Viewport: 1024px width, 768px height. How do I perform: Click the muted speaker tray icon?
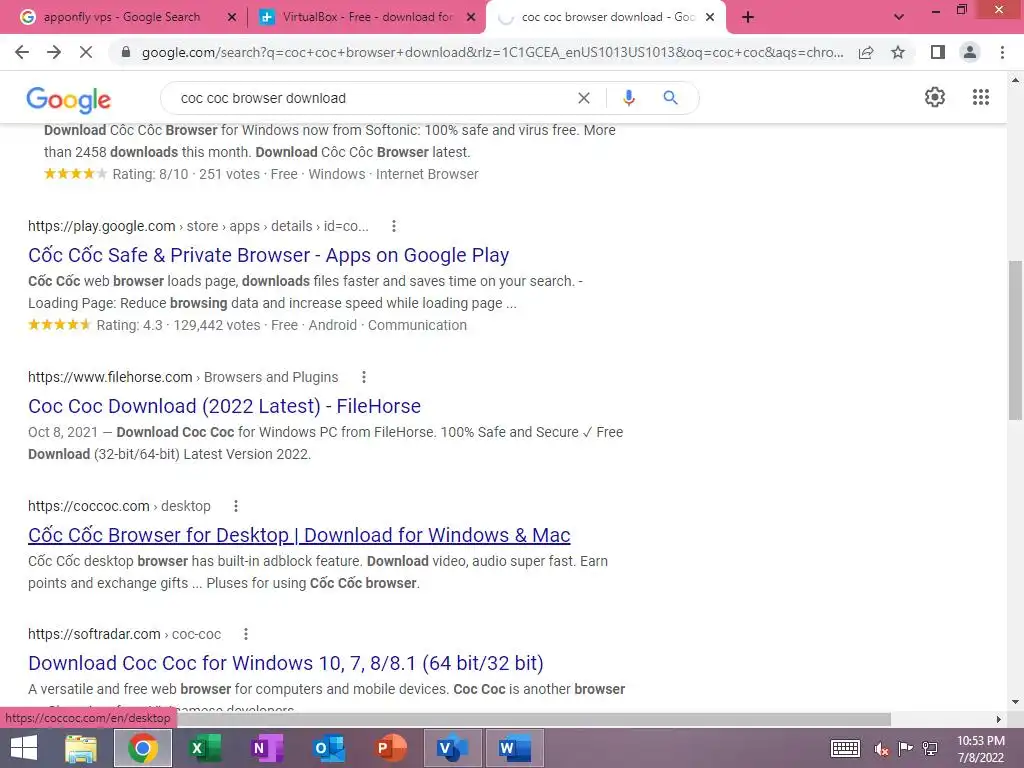coord(881,749)
